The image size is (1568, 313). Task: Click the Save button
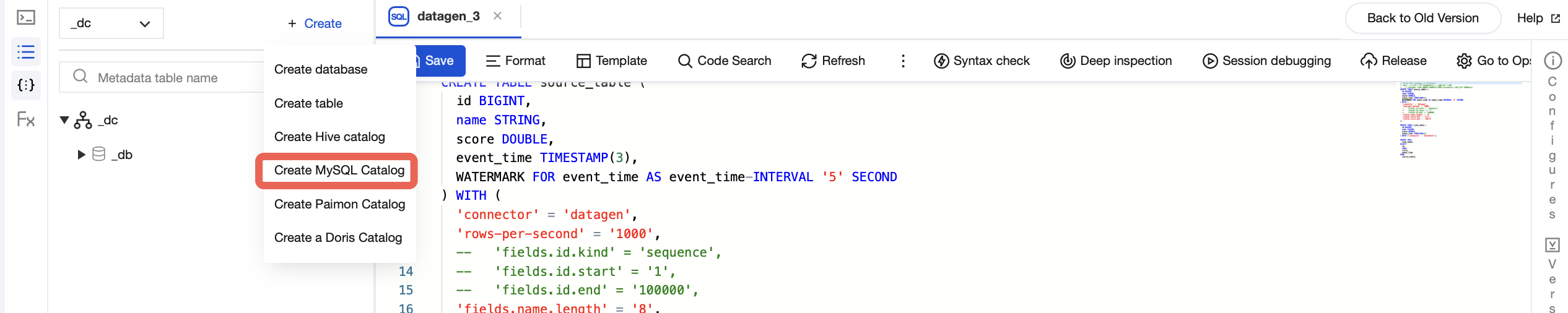(440, 61)
